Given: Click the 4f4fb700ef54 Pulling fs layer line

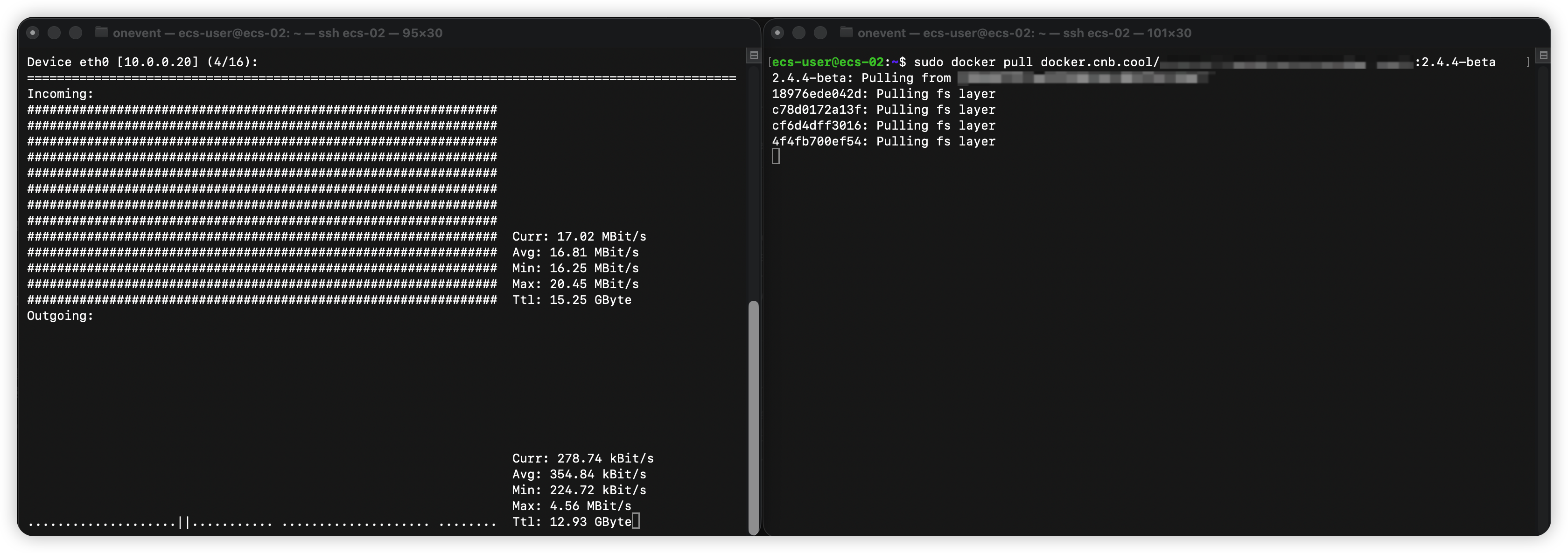Looking at the screenshot, I should (x=883, y=141).
